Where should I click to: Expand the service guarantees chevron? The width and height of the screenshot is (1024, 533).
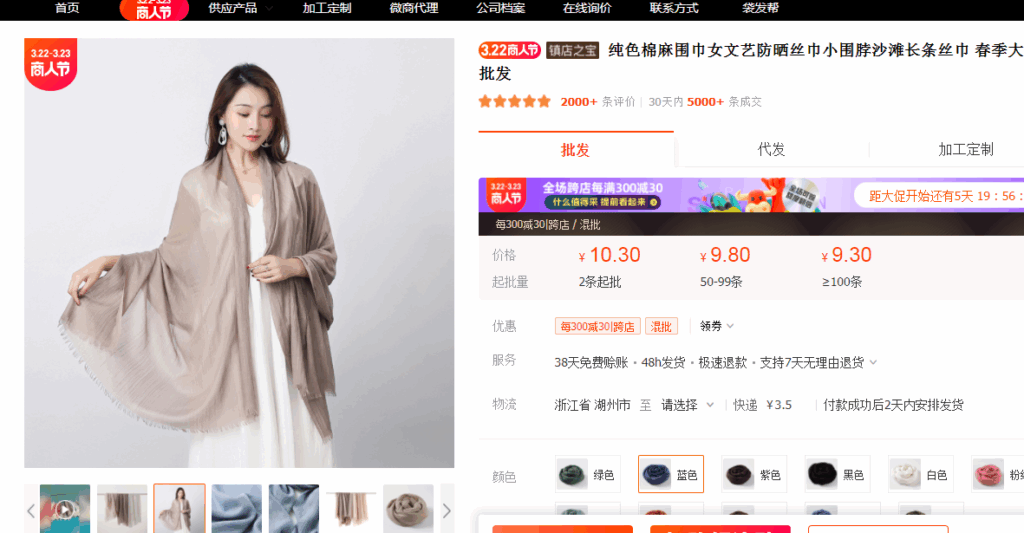(873, 362)
